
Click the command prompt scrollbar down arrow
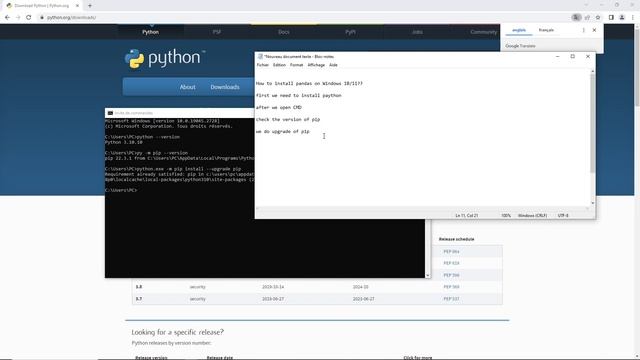pyautogui.click(x=428, y=276)
